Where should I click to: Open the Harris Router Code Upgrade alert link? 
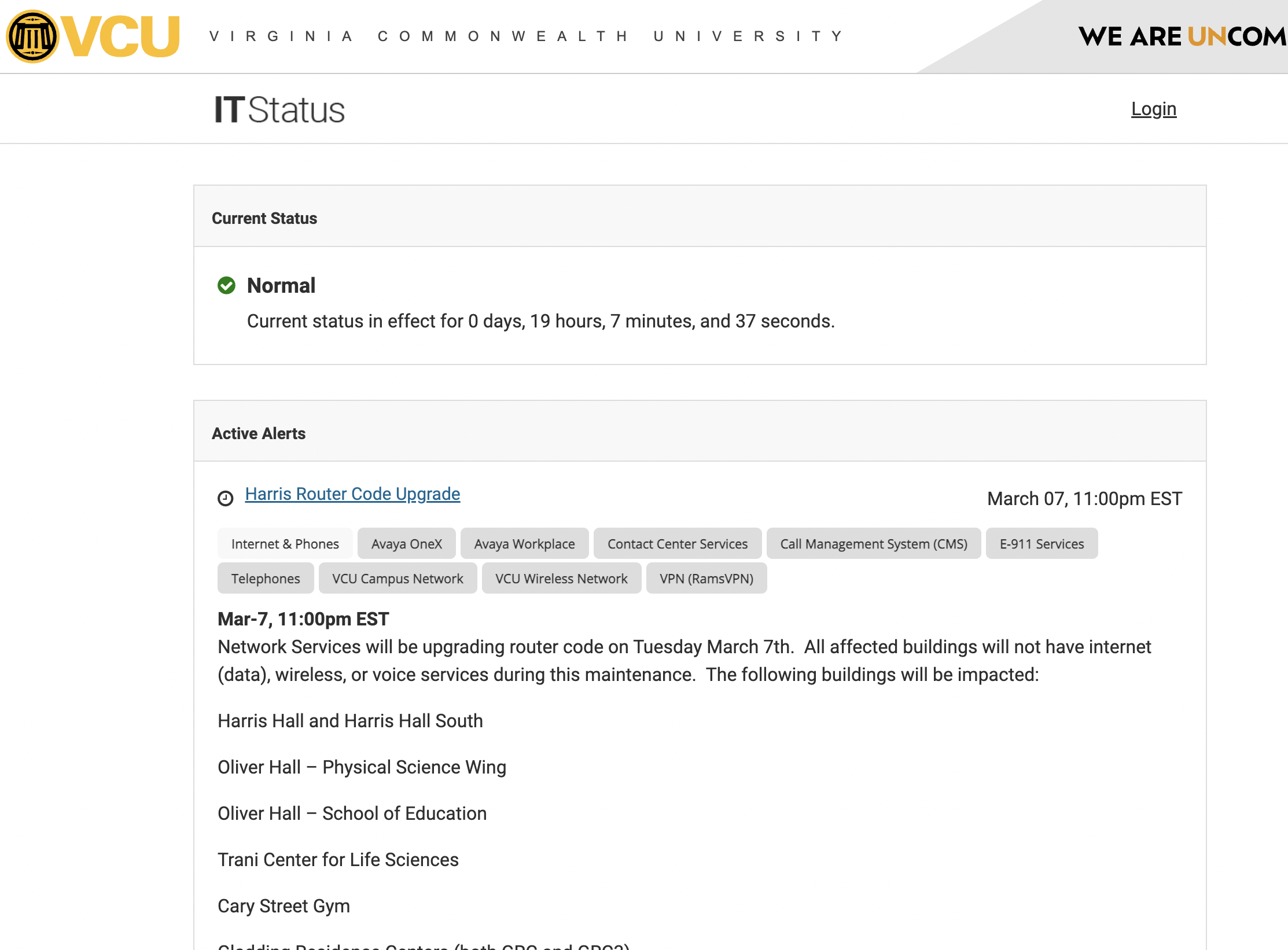coord(352,494)
